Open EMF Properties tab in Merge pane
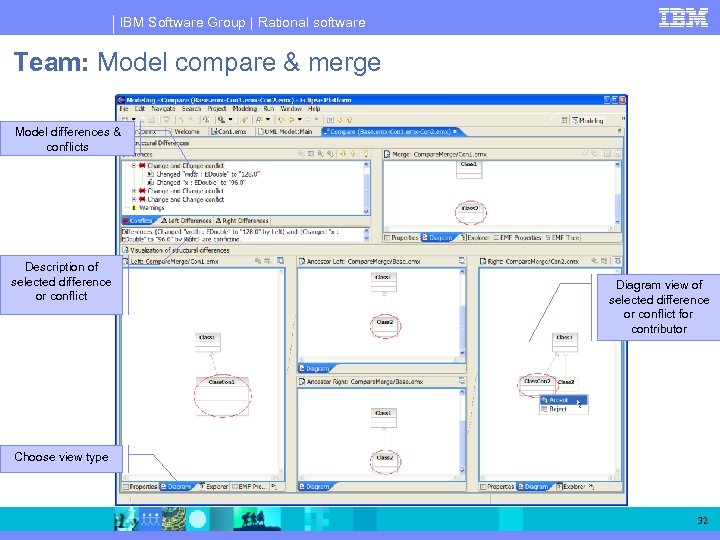Image resolution: width=720 pixels, height=540 pixels. (517, 238)
